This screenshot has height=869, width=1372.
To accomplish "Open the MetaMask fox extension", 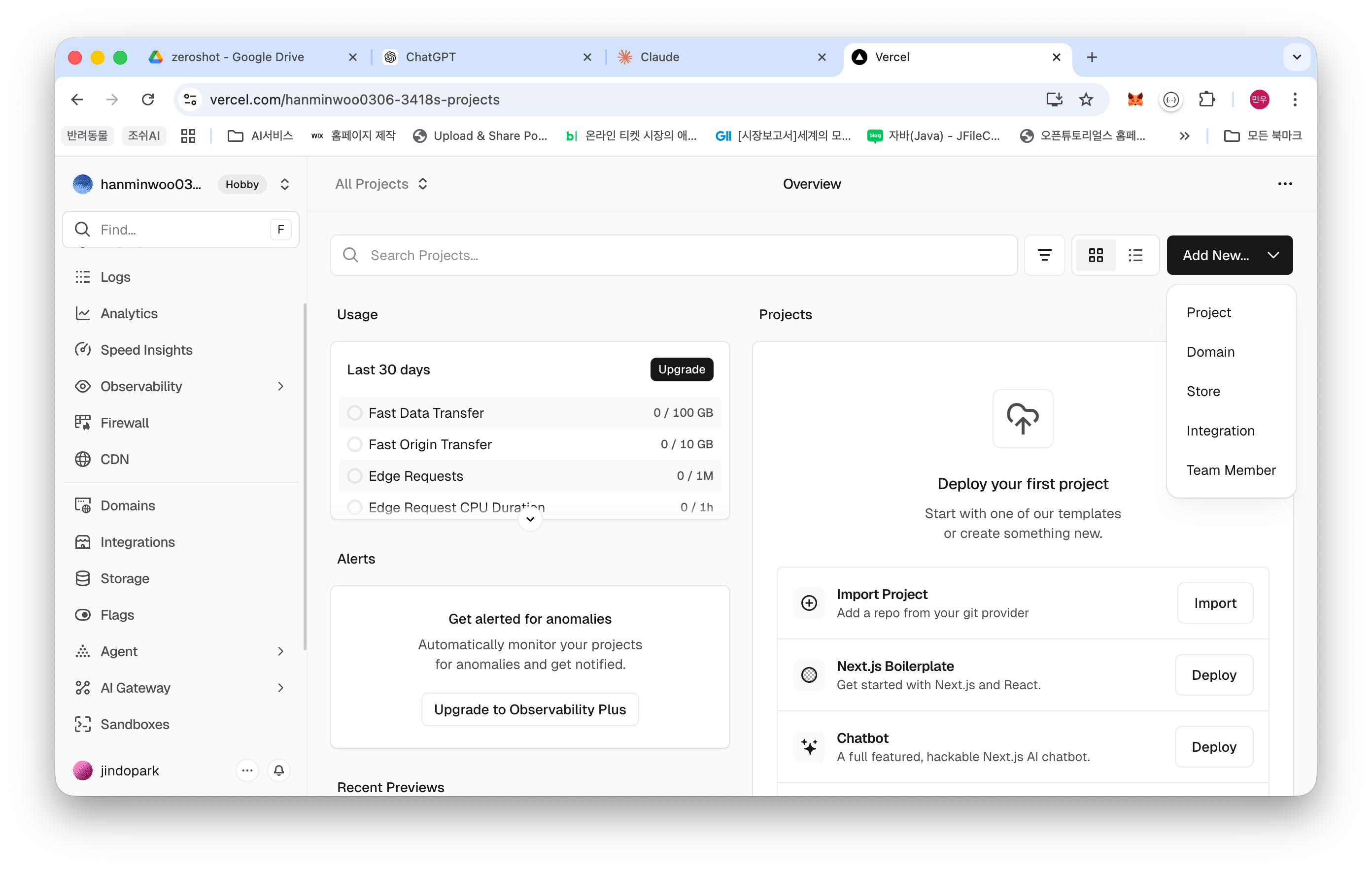I will coord(1135,100).
